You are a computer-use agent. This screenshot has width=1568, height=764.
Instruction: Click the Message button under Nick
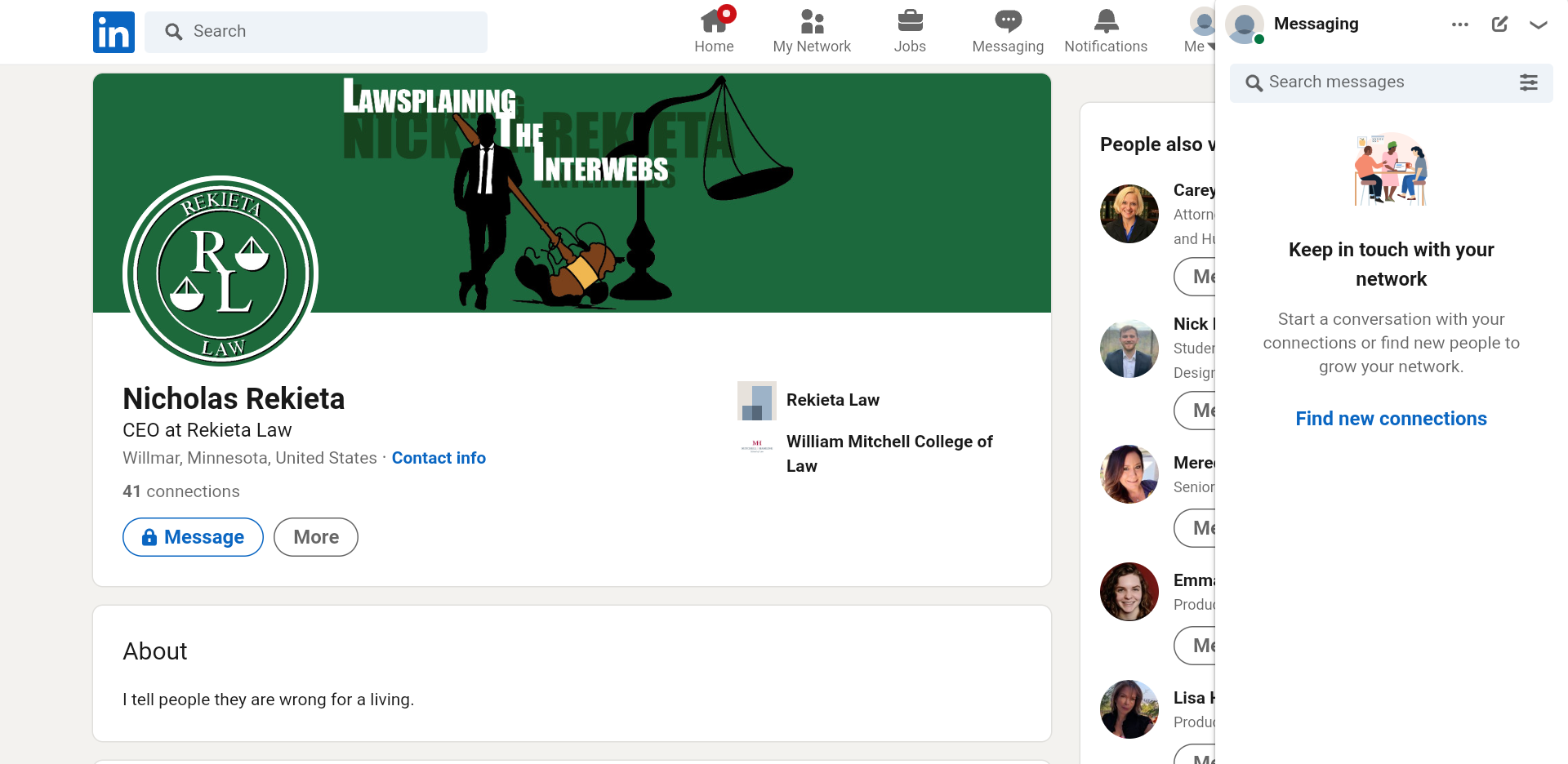pos(1195,411)
